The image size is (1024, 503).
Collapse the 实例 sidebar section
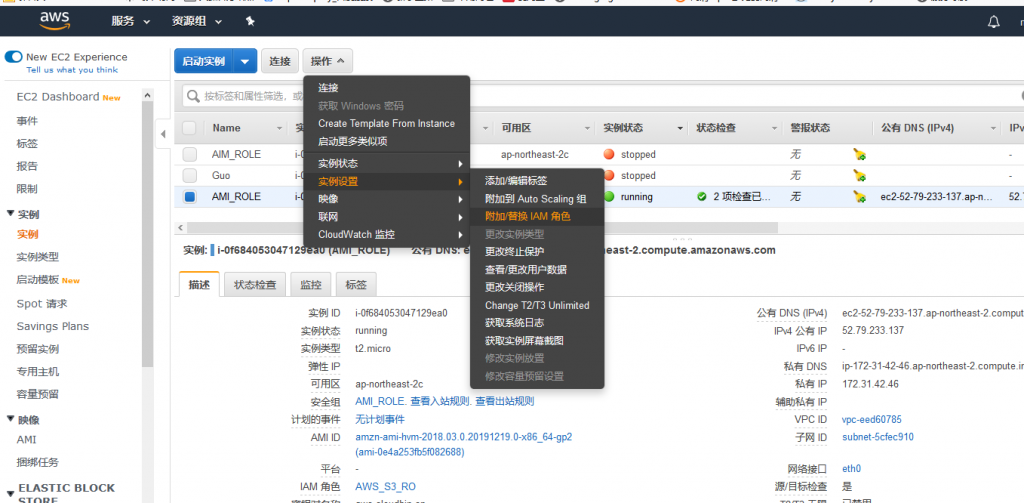click(x=10, y=214)
